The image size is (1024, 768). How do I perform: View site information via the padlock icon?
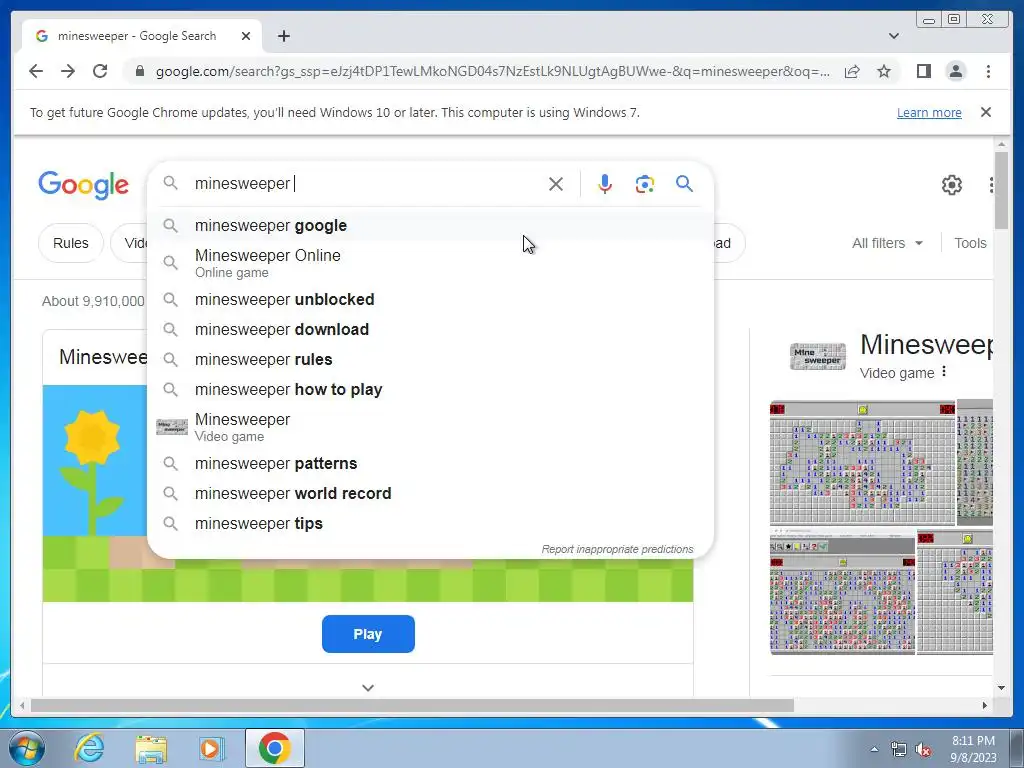point(139,71)
